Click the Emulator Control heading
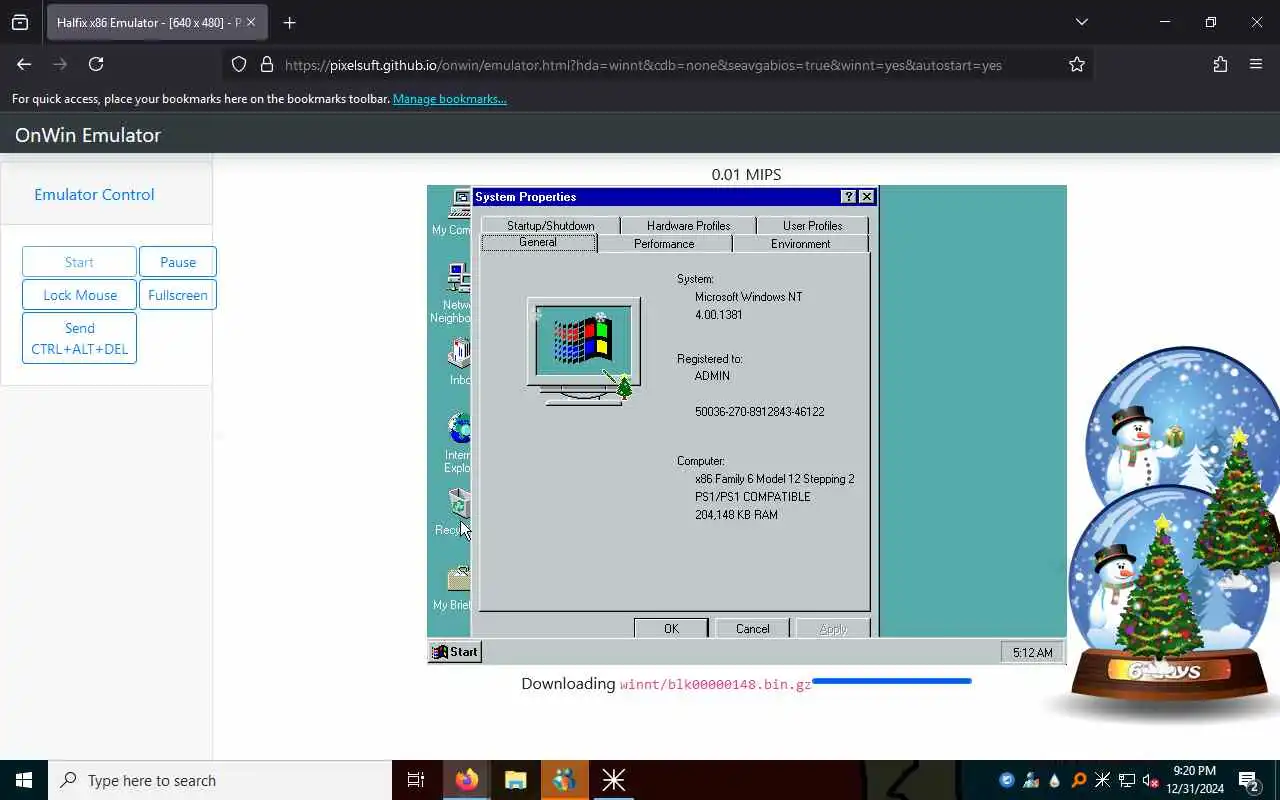The height and width of the screenshot is (800, 1280). (94, 195)
